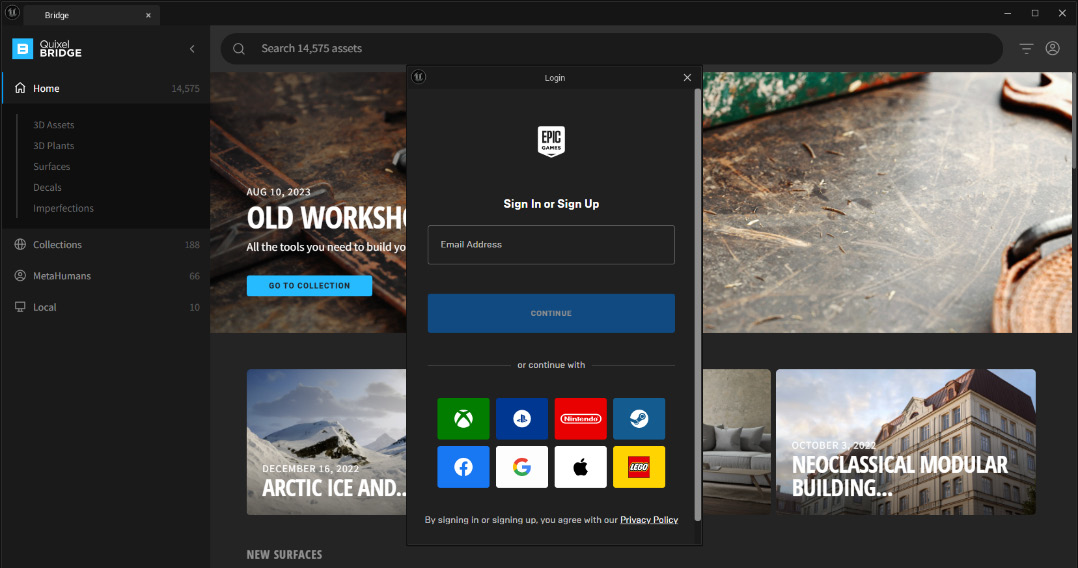The width and height of the screenshot is (1078, 568).
Task: Open 3D Plants category
Action: 54,146
